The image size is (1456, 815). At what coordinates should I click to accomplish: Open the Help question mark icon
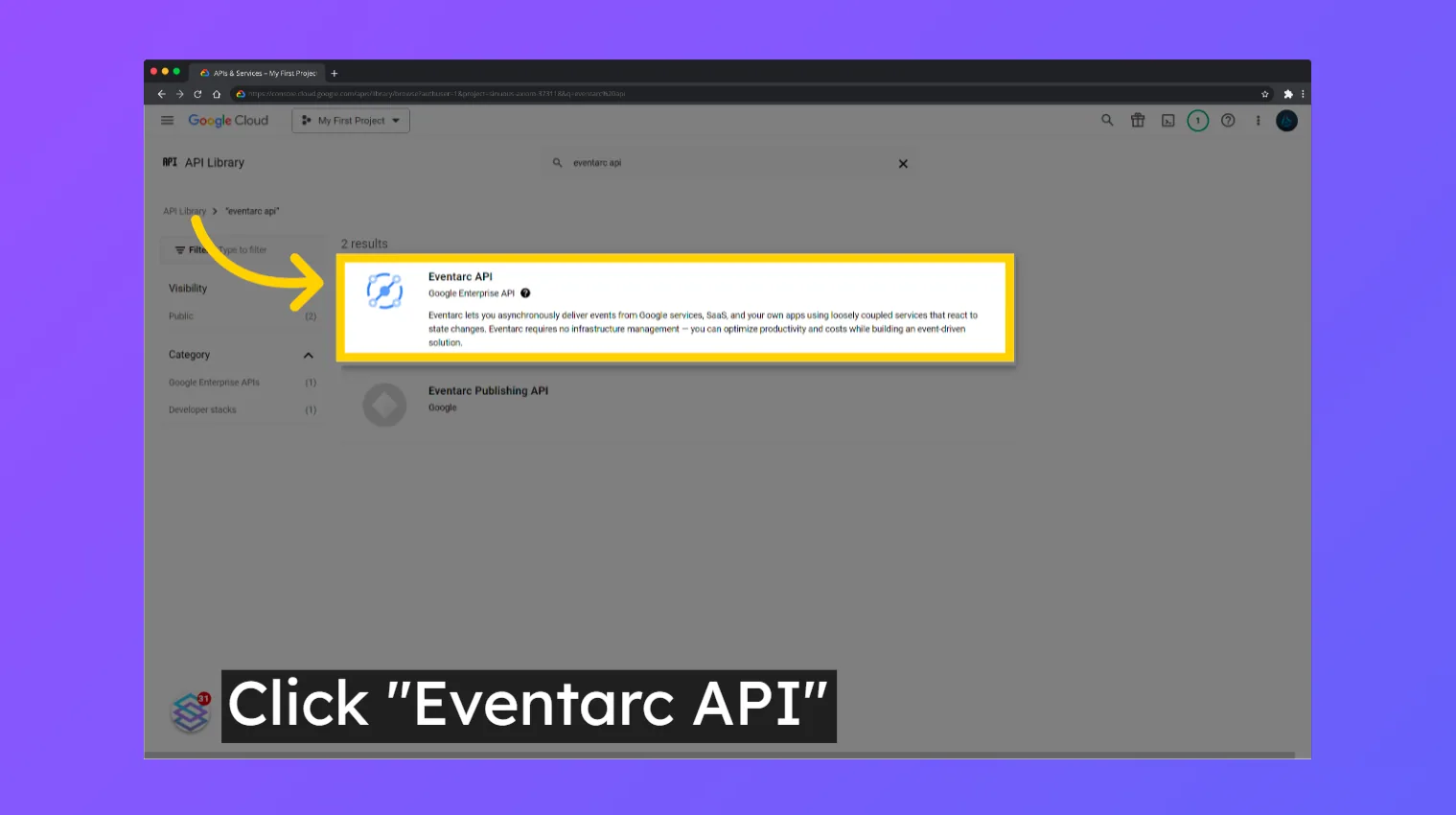tap(1228, 121)
